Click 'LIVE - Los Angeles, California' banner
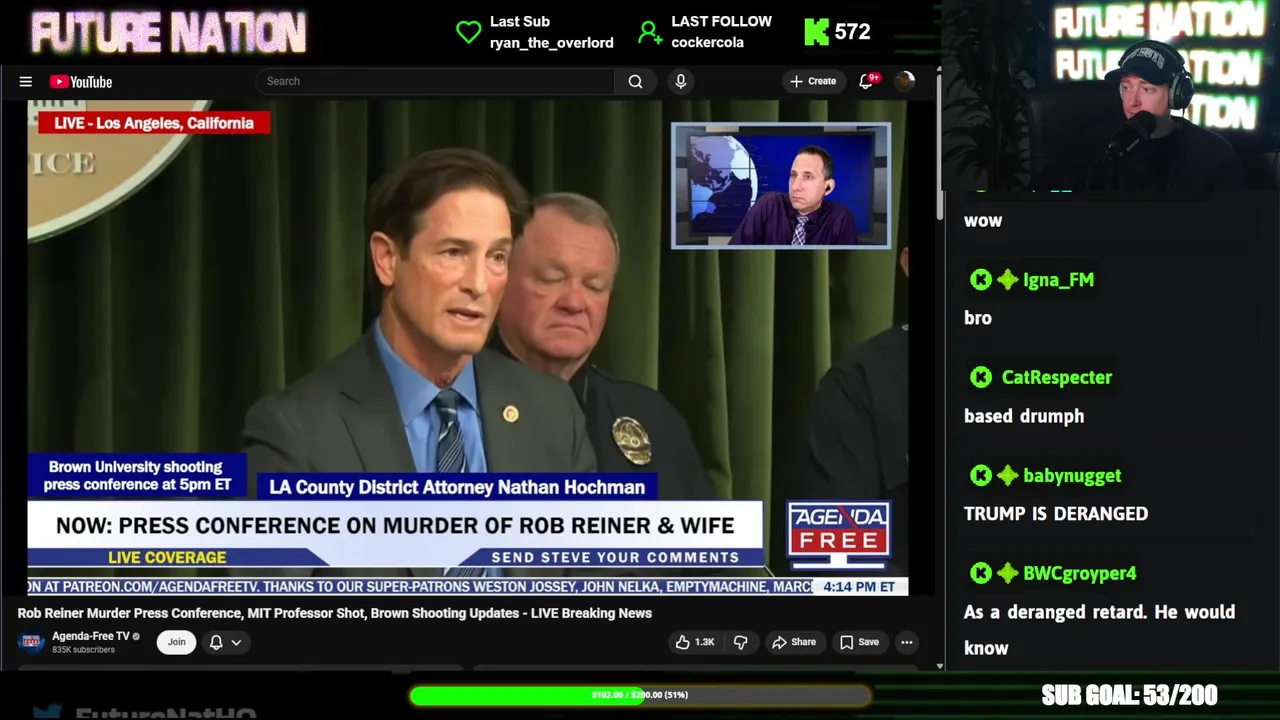The image size is (1280, 720). click(x=154, y=123)
